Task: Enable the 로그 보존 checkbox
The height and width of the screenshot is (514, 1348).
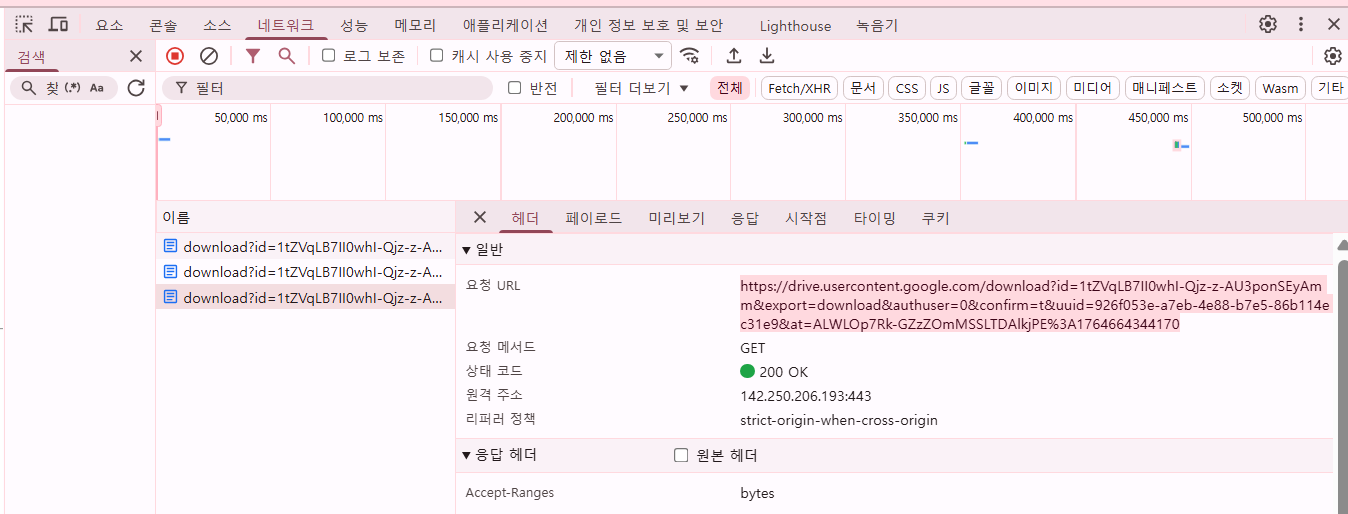Action: [329, 56]
